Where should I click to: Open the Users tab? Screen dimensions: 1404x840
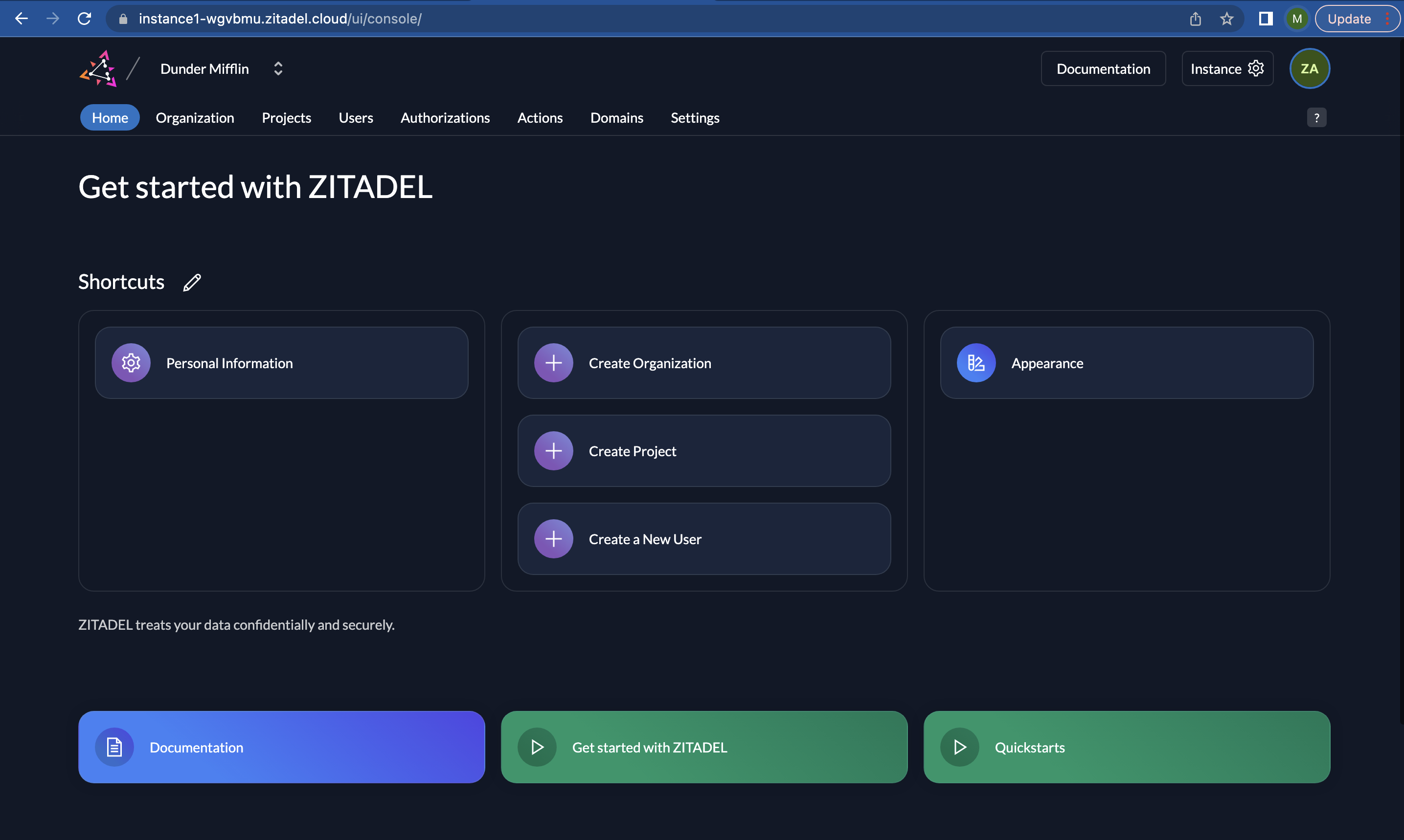click(356, 118)
